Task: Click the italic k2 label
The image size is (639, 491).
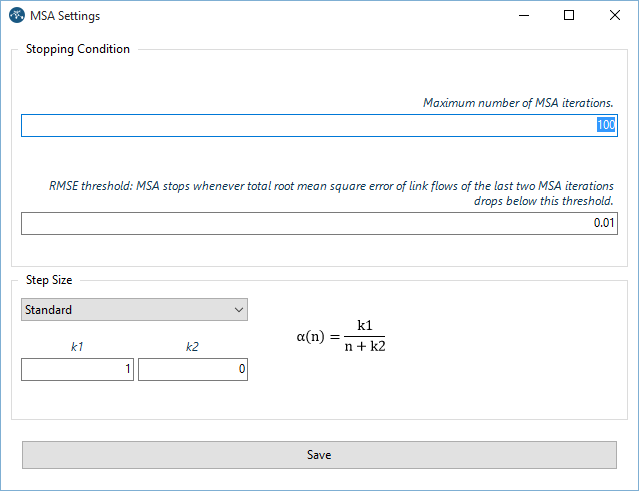Action: pos(192,347)
